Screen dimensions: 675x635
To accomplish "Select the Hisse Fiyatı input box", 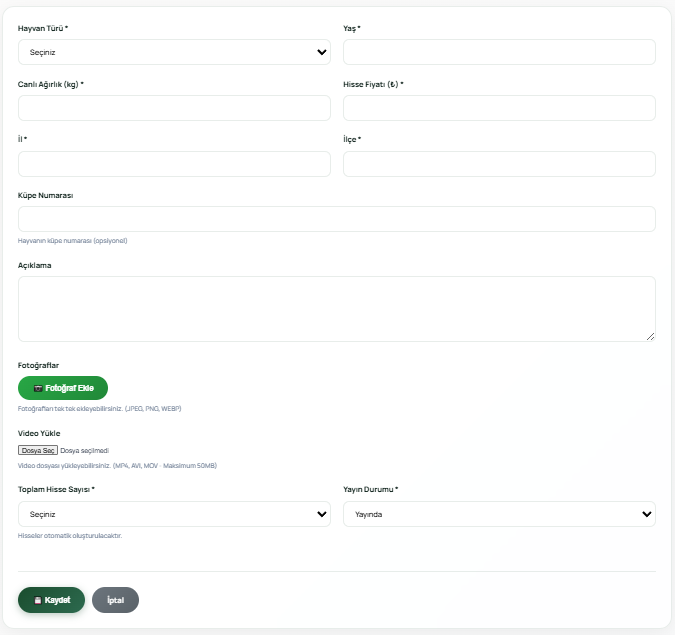I will tap(498, 108).
